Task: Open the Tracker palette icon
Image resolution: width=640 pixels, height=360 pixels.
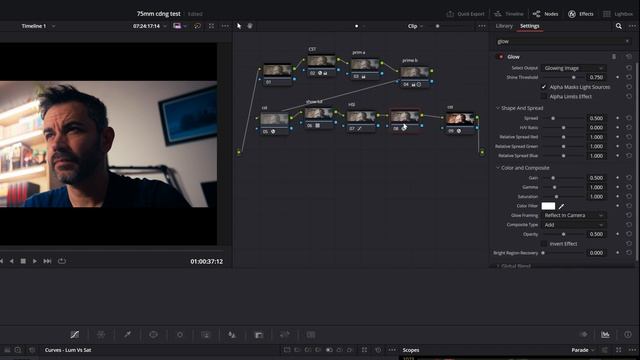Action: pyautogui.click(x=180, y=335)
